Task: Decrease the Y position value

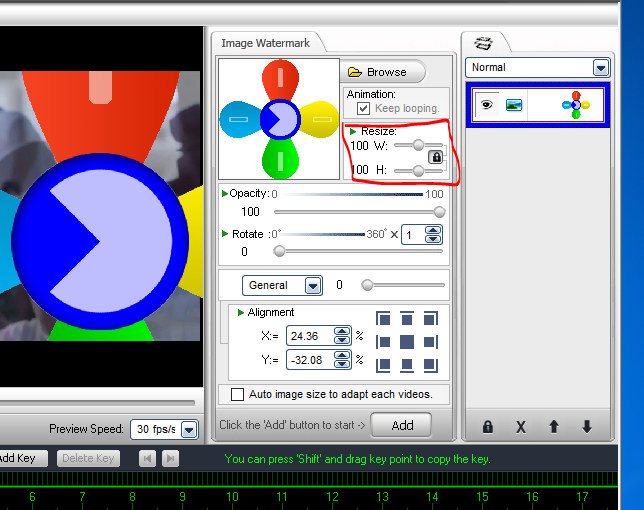Action: [x=342, y=364]
